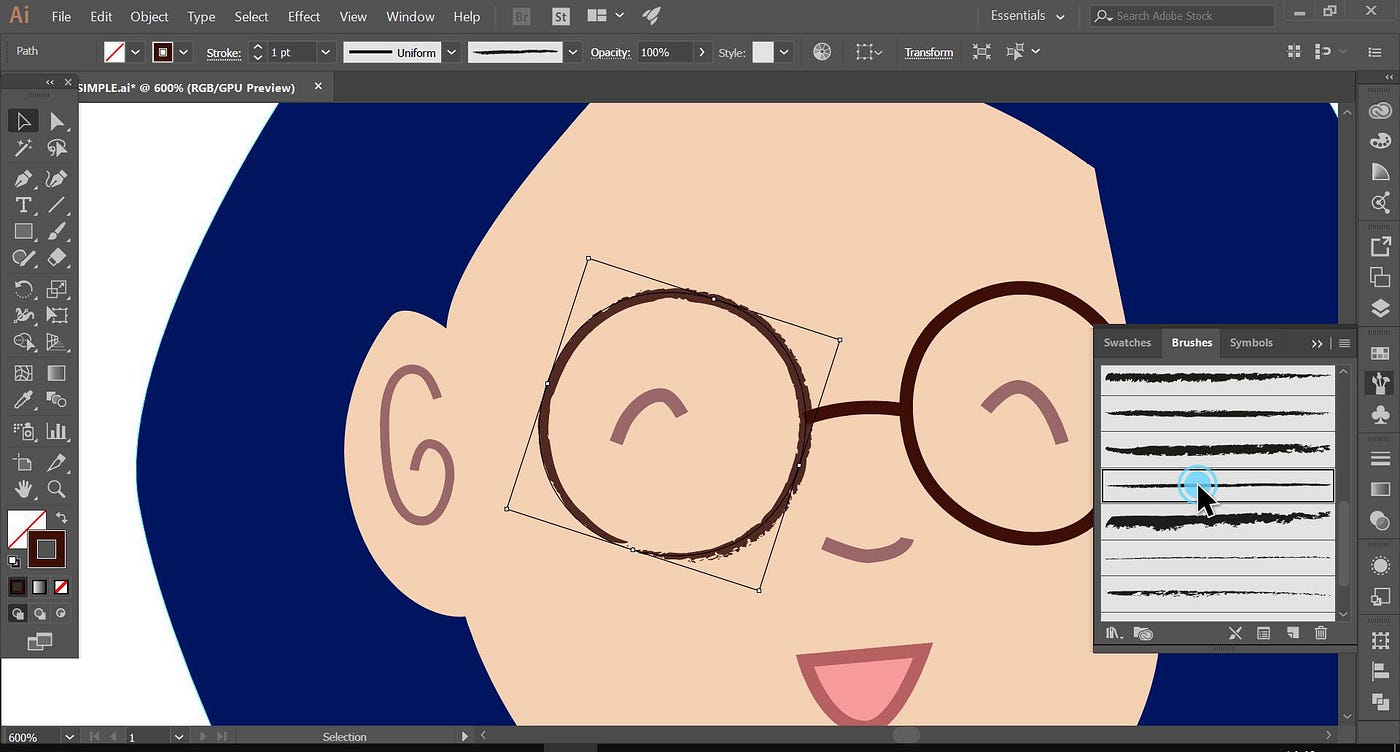
Task: Select the Type tool
Action: 23,204
